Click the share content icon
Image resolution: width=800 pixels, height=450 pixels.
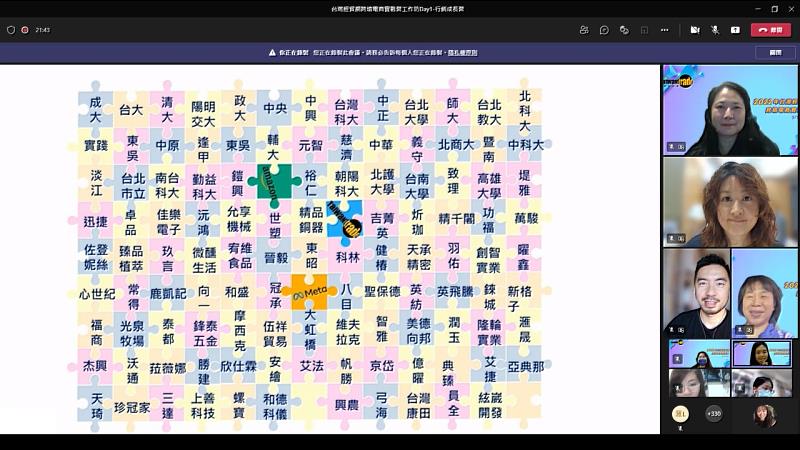click(x=735, y=30)
